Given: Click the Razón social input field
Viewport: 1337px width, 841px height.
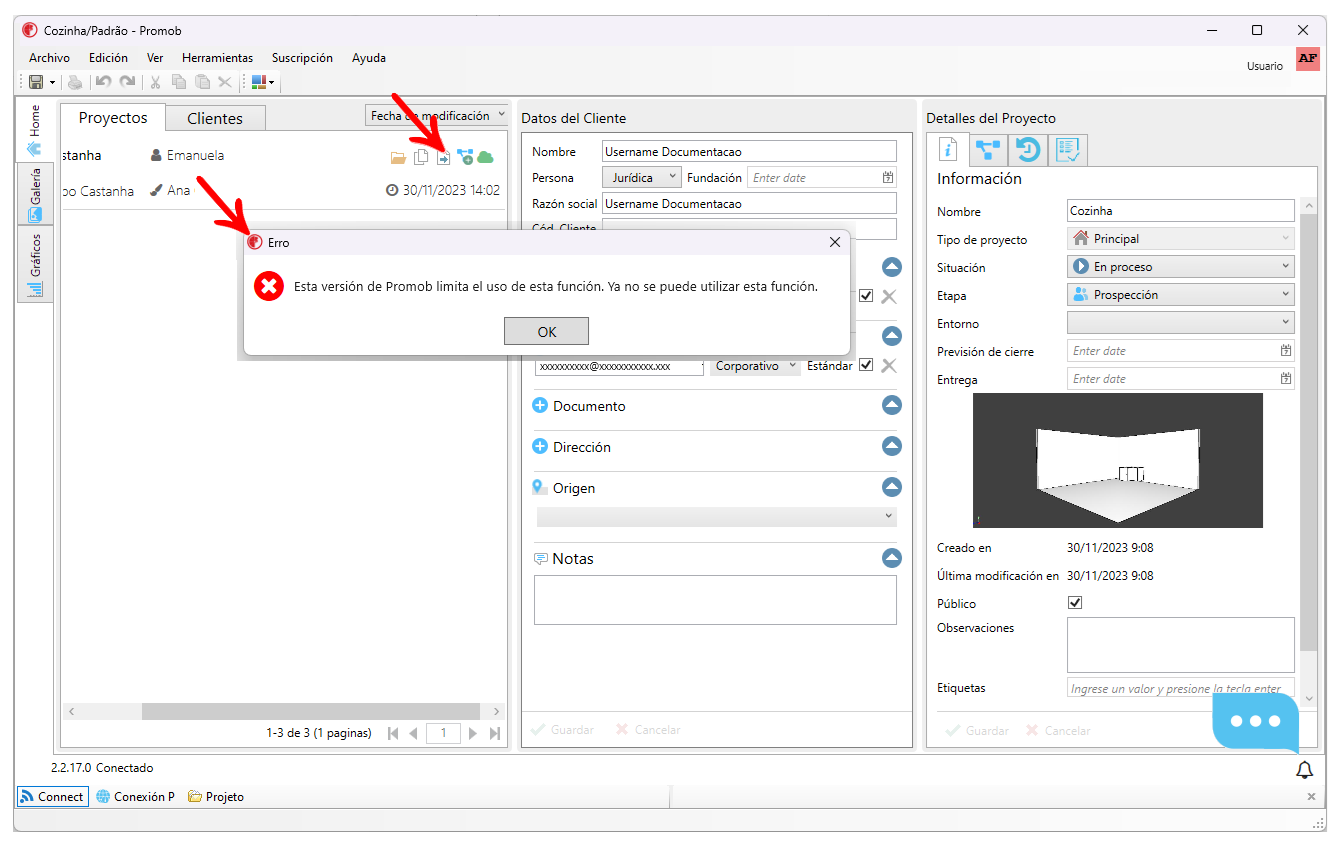Looking at the screenshot, I should tap(749, 204).
